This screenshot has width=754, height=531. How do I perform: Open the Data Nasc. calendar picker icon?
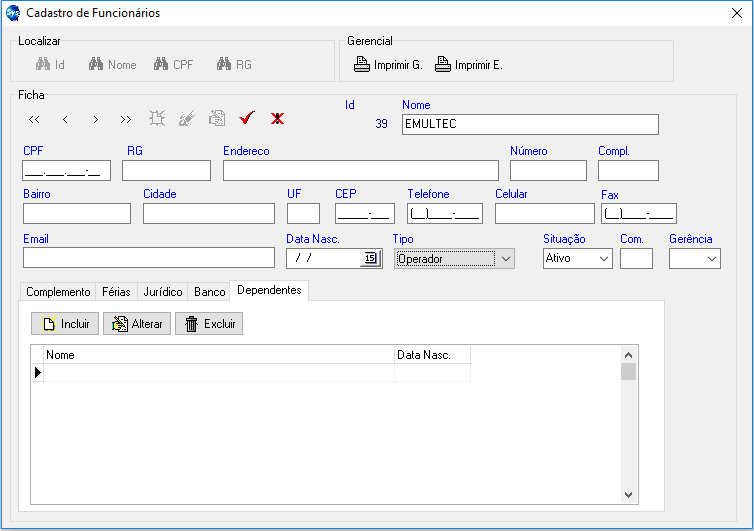point(370,258)
